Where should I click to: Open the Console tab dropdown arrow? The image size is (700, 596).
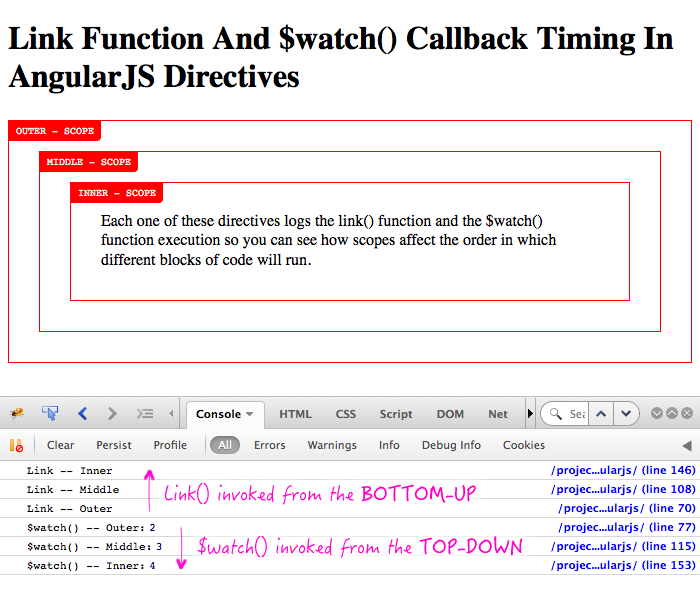point(249,414)
